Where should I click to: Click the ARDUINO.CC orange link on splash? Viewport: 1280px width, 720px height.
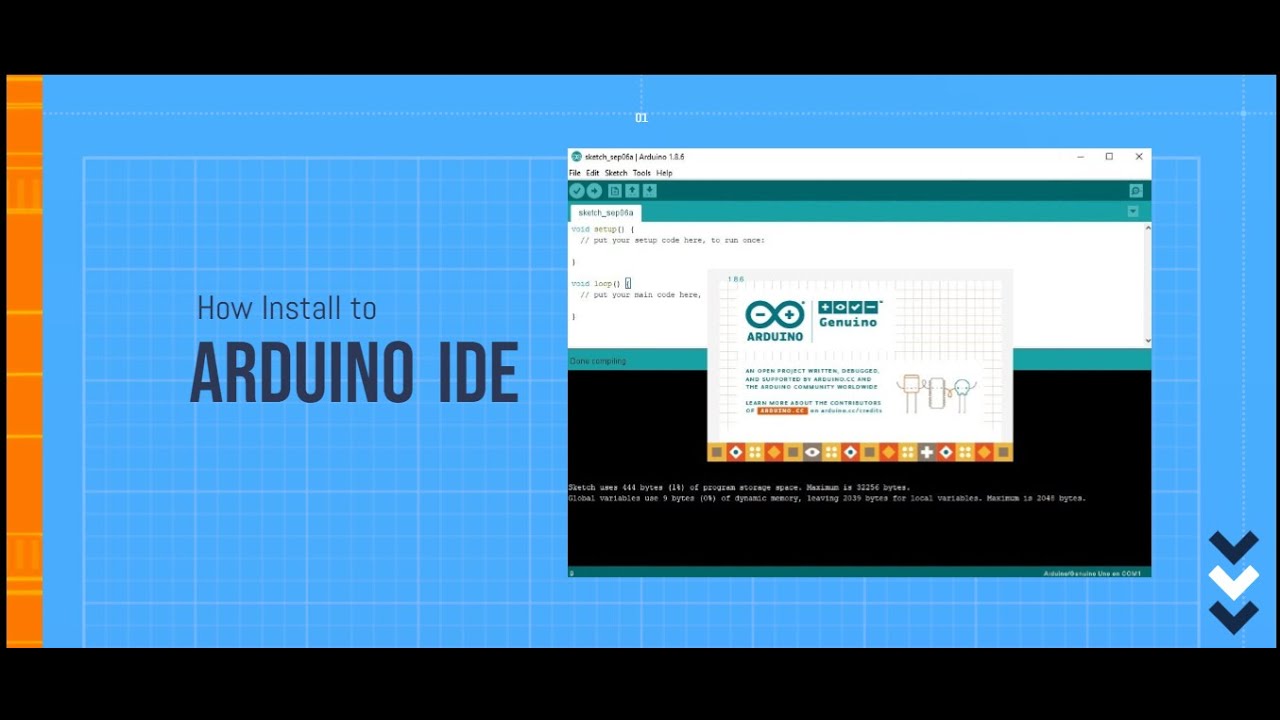click(781, 411)
